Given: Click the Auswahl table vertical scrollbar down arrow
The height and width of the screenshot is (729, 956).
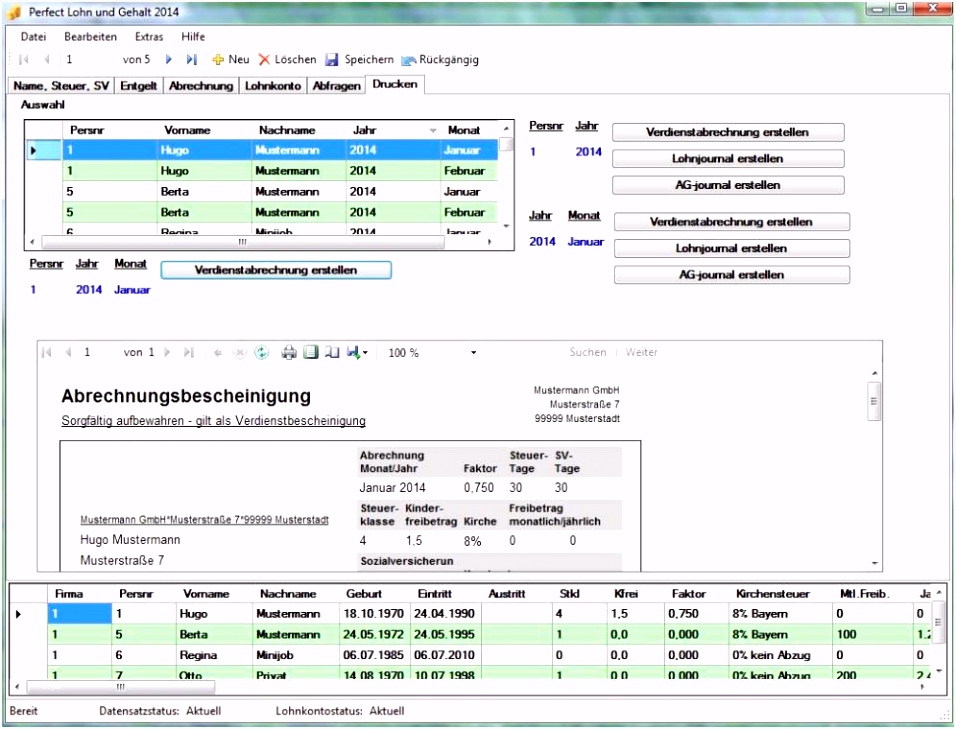Looking at the screenshot, I should point(506,226).
